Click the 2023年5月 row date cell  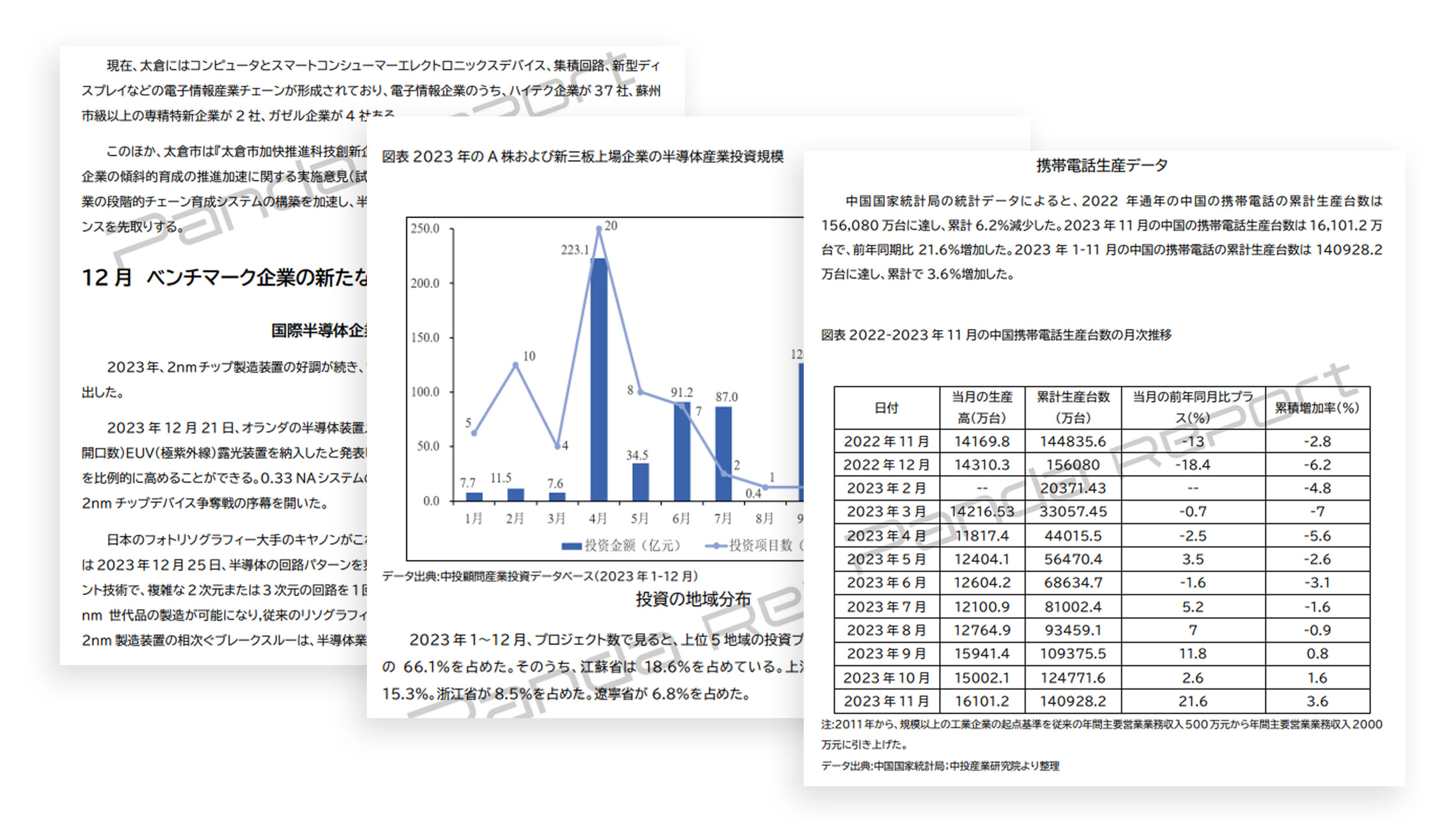[x=886, y=559]
